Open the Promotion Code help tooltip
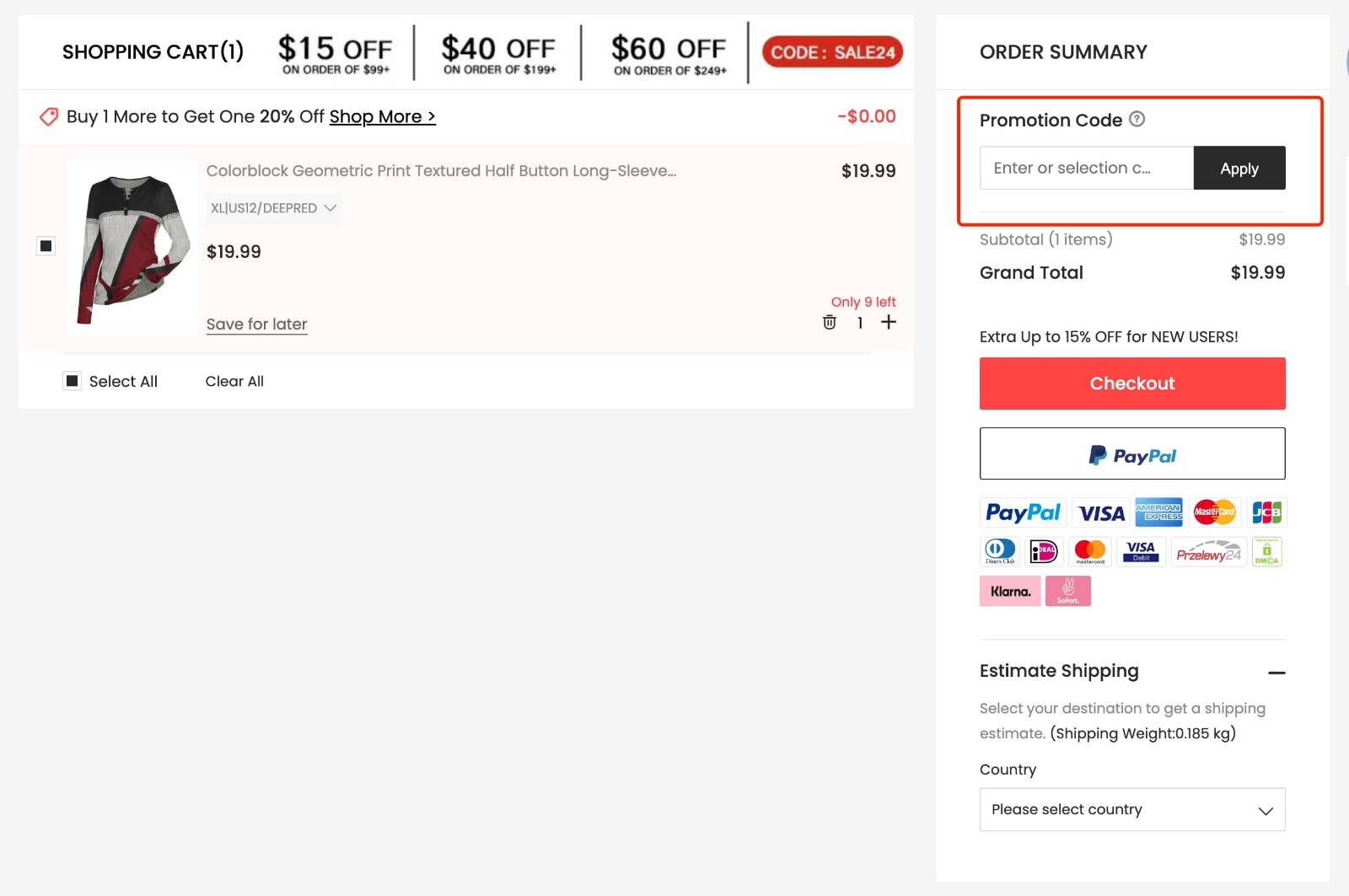This screenshot has width=1349, height=896. click(1137, 120)
